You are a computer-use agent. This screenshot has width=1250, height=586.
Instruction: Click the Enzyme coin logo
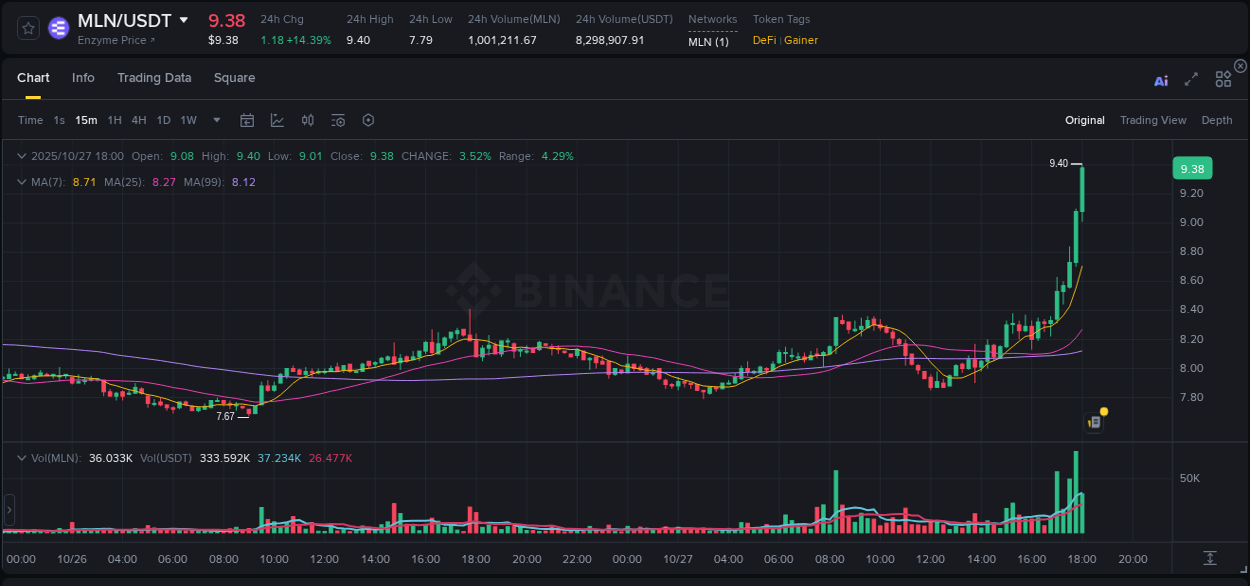pos(58,28)
